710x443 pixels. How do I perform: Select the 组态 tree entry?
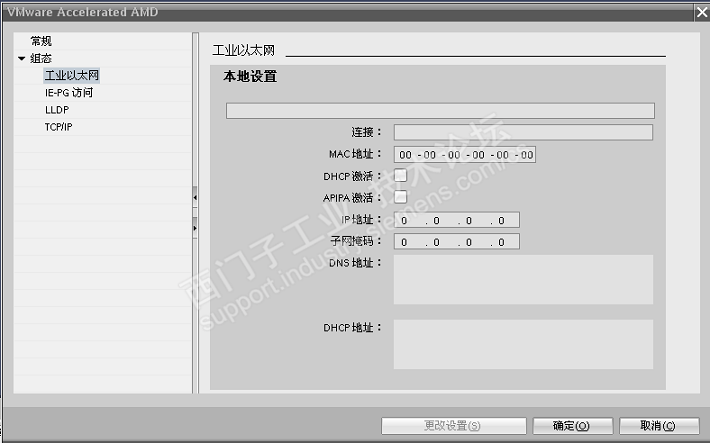pyautogui.click(x=41, y=58)
